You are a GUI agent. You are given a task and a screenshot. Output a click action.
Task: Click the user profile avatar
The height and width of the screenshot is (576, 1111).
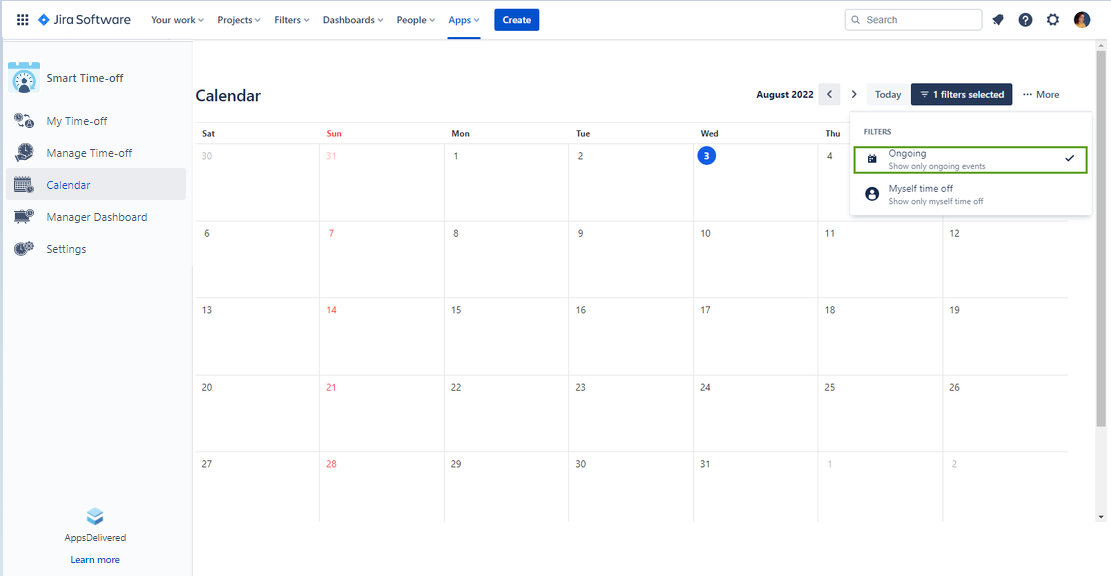1082,20
